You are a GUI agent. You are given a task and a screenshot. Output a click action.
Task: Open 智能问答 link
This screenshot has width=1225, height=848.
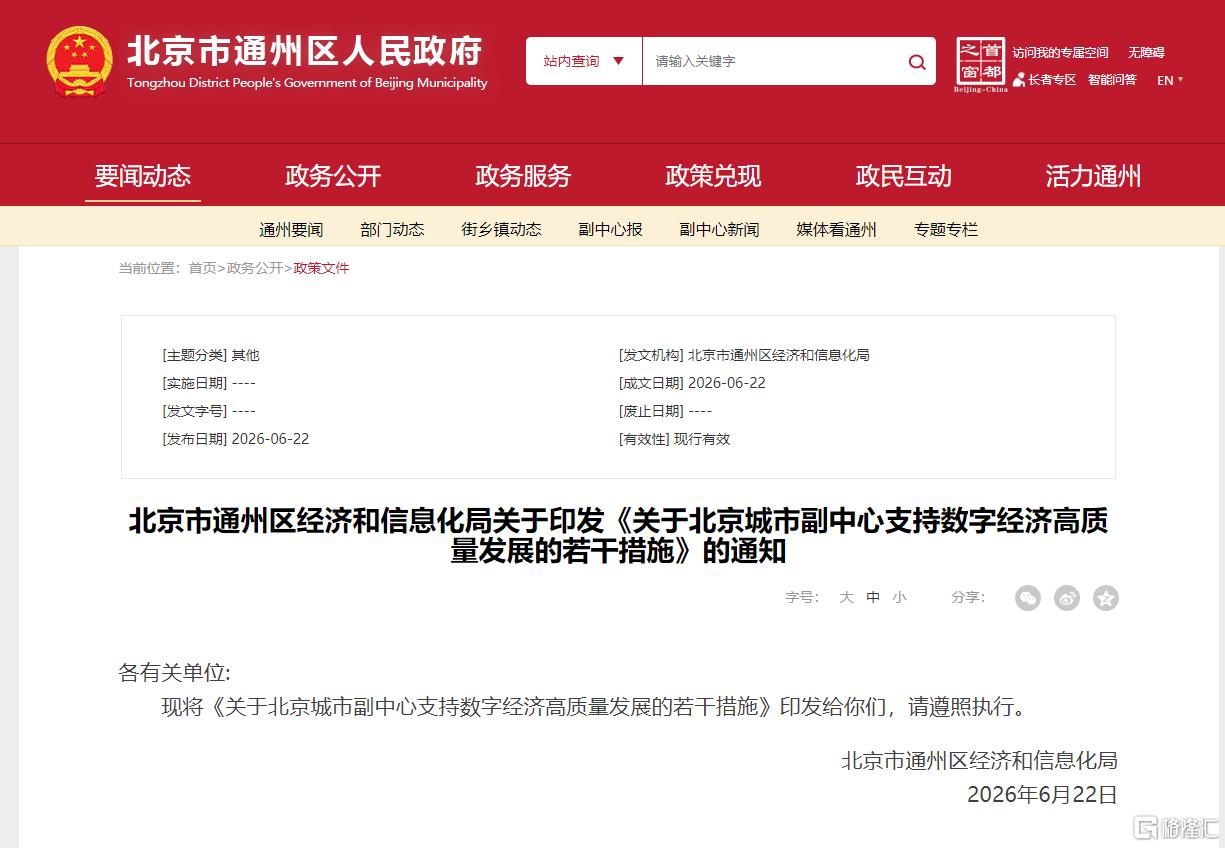click(1112, 80)
